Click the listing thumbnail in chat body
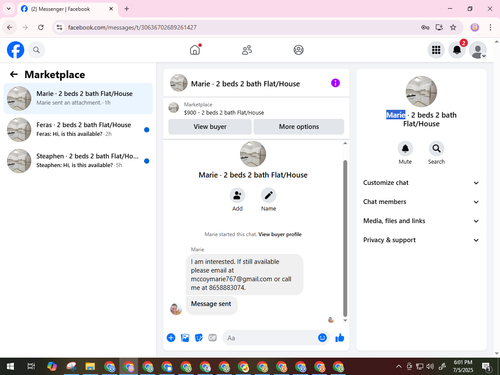The image size is (500, 375). click(253, 154)
